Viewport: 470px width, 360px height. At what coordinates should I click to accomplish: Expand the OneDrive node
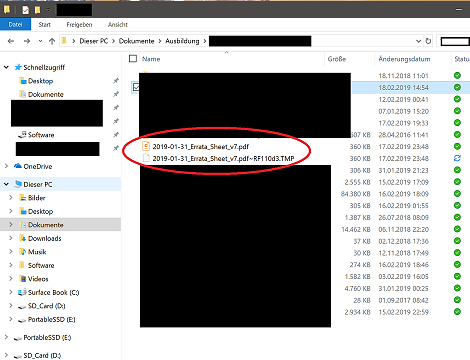click(x=6, y=166)
